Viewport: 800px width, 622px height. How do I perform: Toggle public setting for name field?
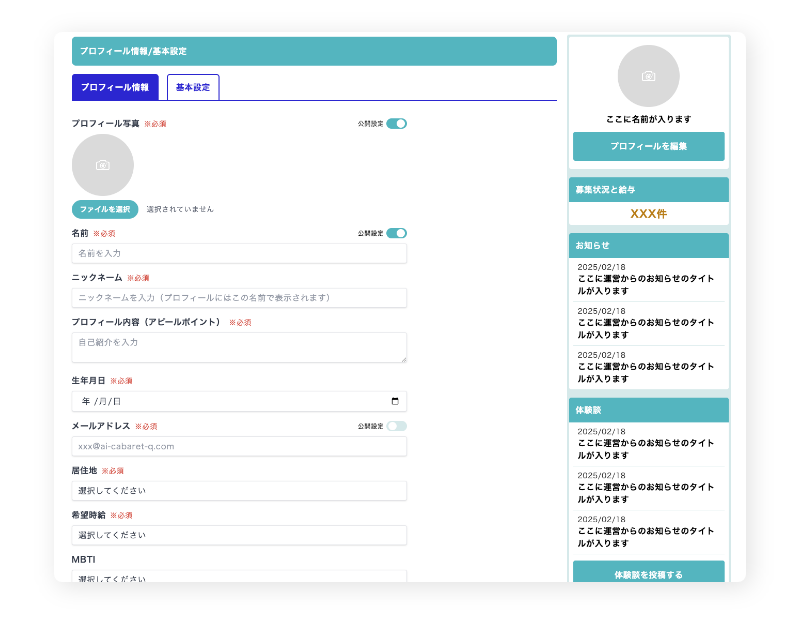pyautogui.click(x=396, y=233)
